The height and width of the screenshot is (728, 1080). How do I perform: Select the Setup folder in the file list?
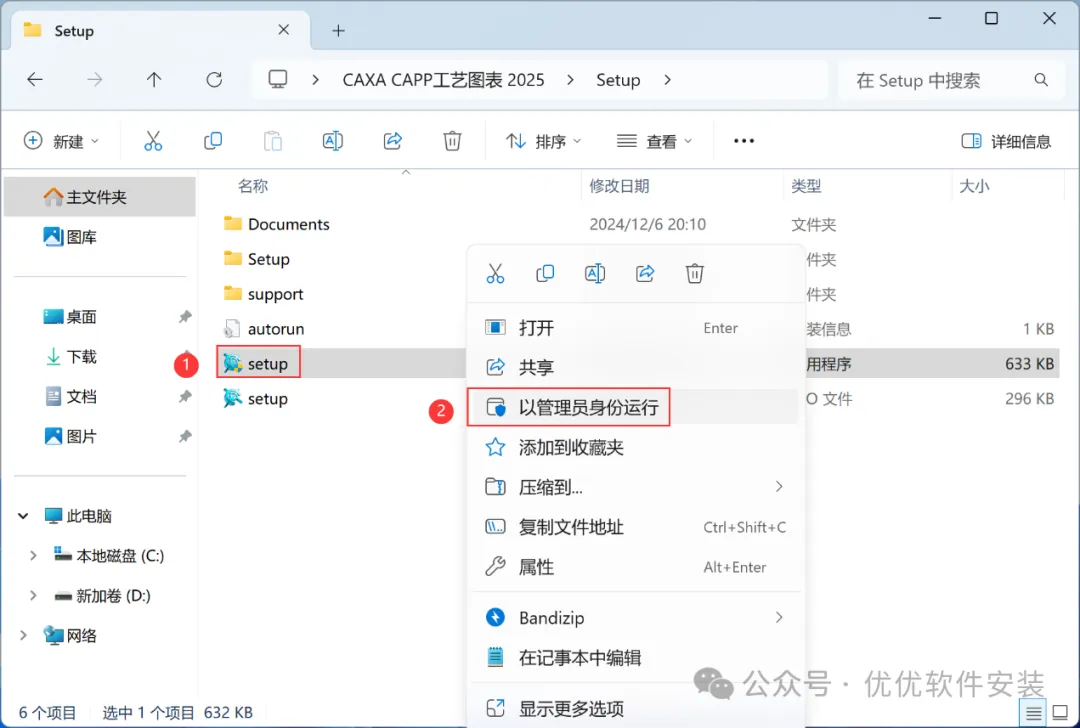pos(257,259)
